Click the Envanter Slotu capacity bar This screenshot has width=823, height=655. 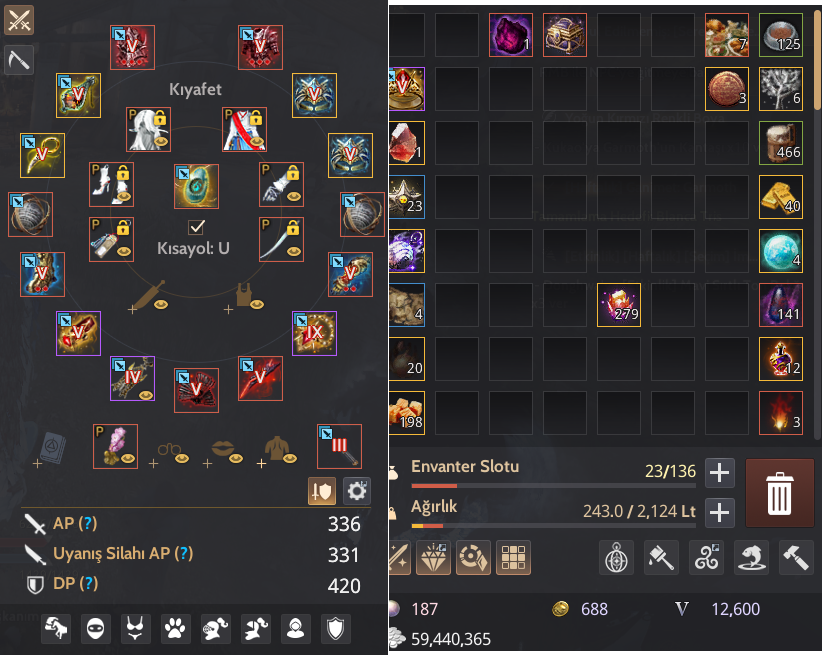(554, 486)
